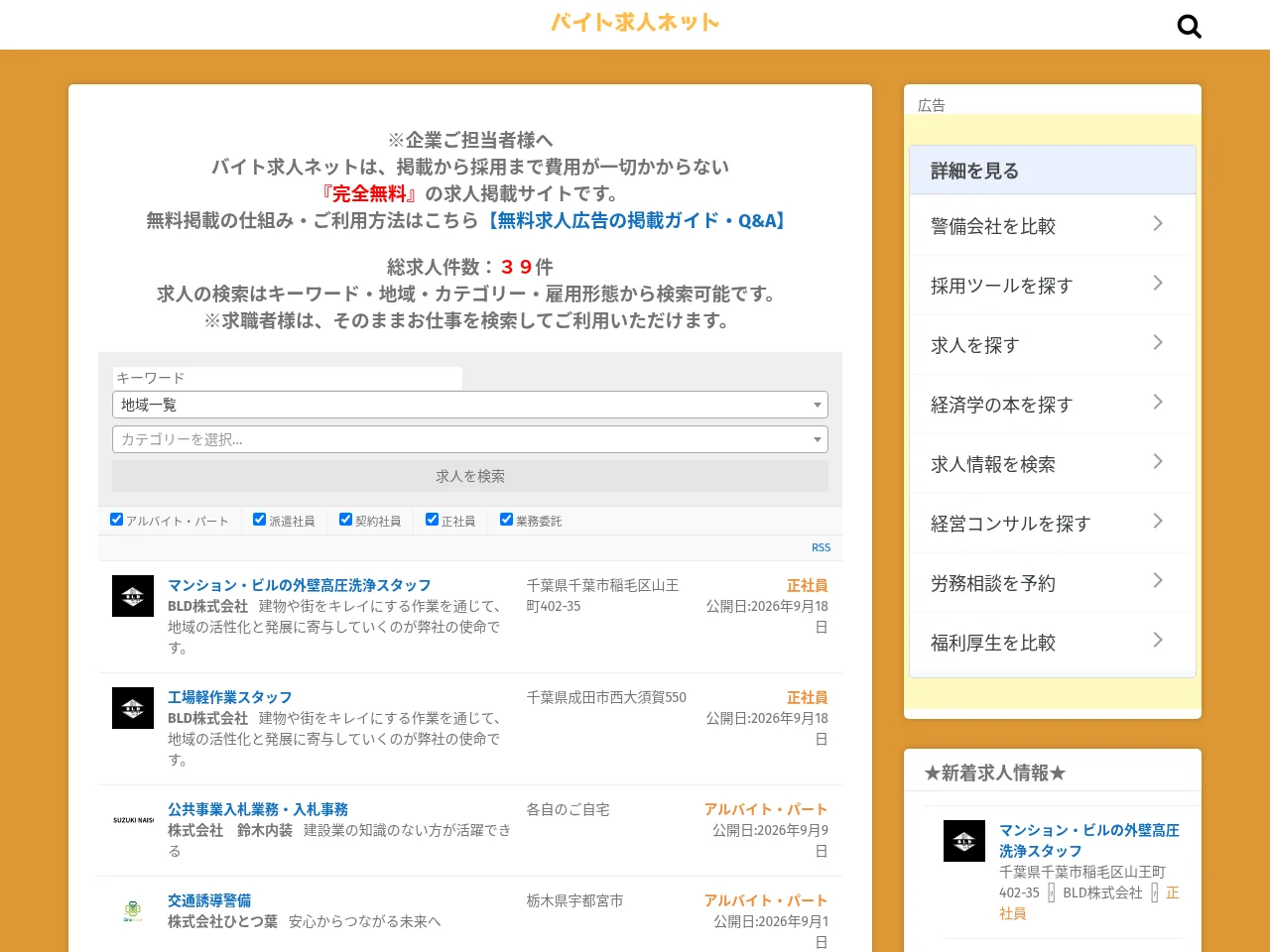Viewport: 1270px width, 952px height.
Task: Uncheck the アルバイト・パート checkbox
Action: click(x=116, y=520)
